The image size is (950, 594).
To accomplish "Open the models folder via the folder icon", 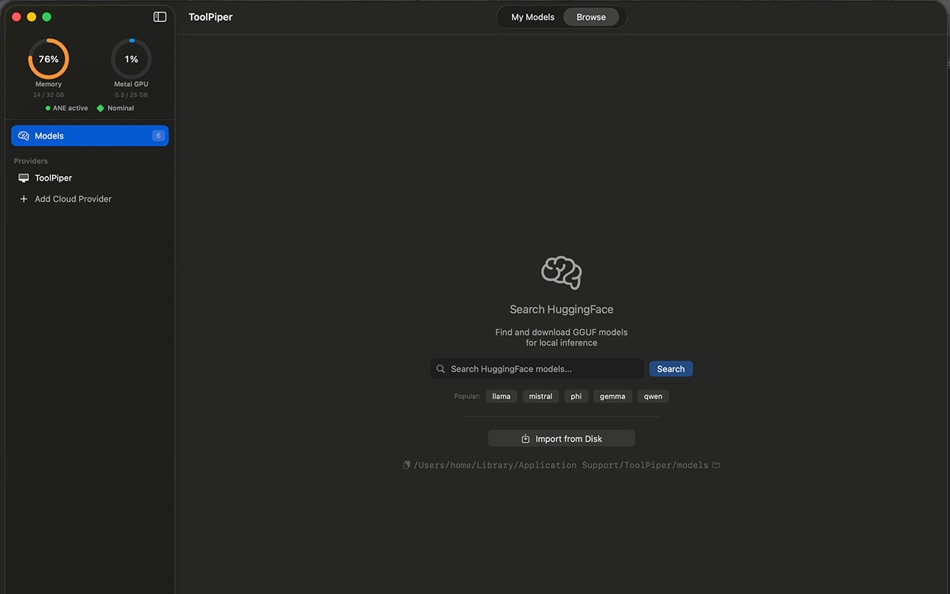I will coord(715,464).
